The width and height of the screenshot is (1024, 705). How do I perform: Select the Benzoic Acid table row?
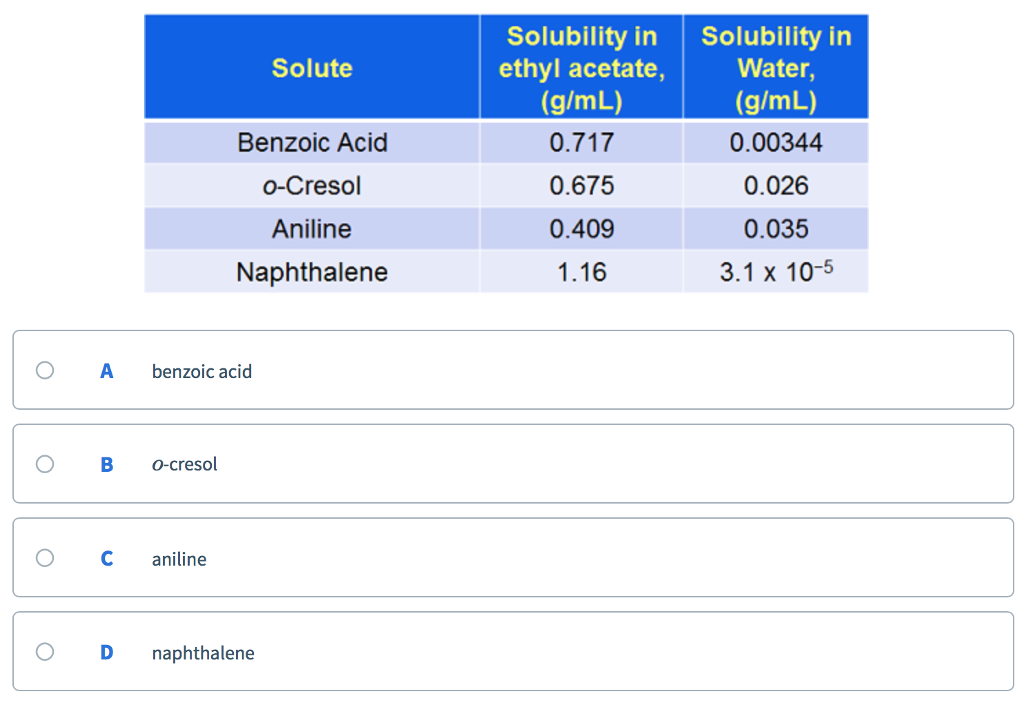312,142
